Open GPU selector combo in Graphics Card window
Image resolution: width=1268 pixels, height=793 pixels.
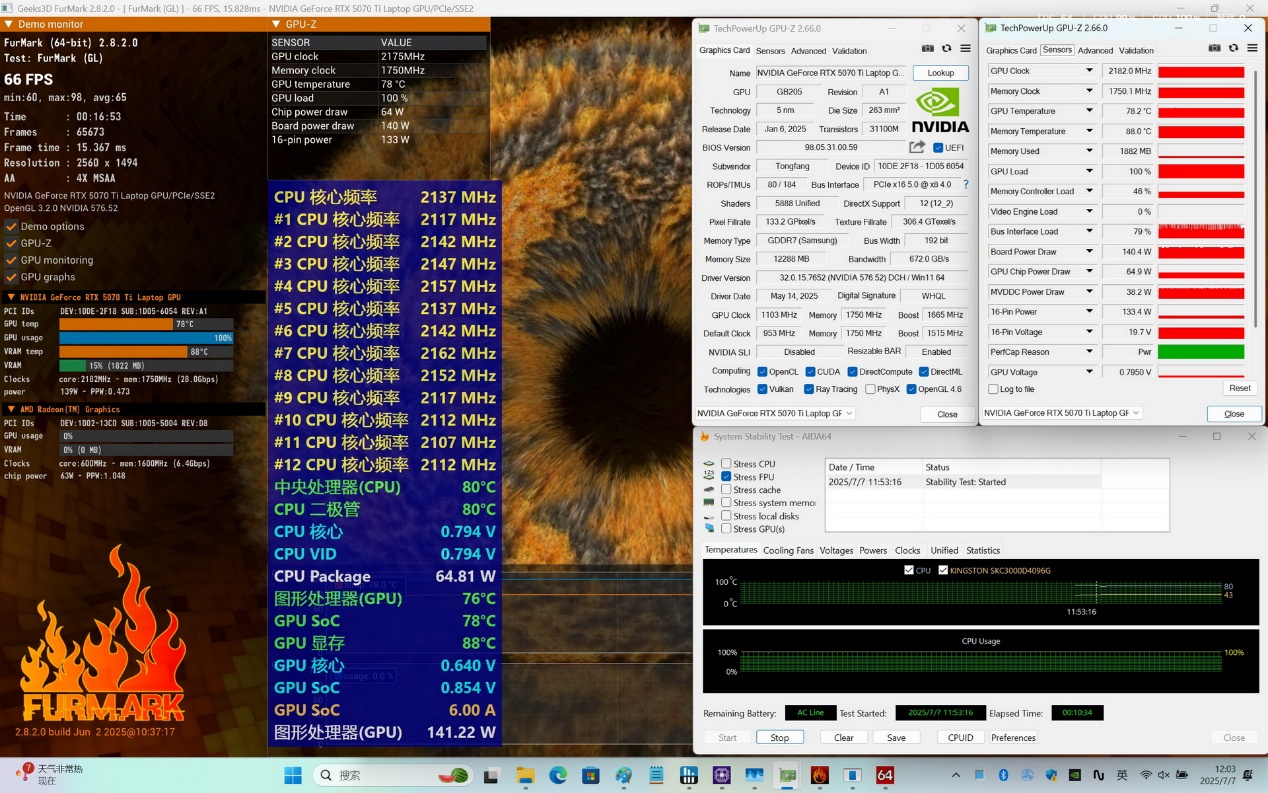[x=775, y=413]
